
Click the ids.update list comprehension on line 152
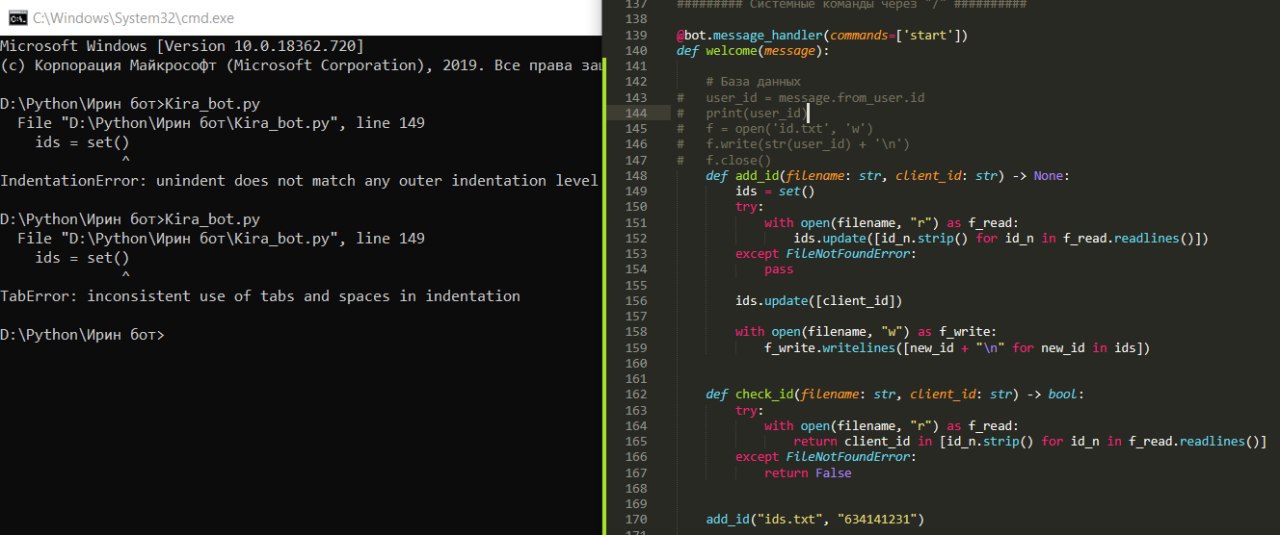[x=1001, y=238]
